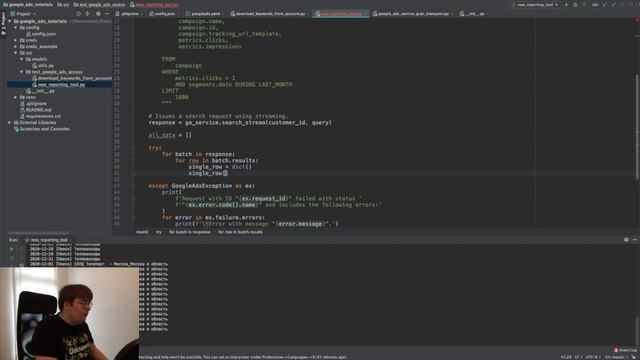640x360 pixels.
Task: Click 'for batch in response' breadcrumb
Action: click(x=189, y=232)
